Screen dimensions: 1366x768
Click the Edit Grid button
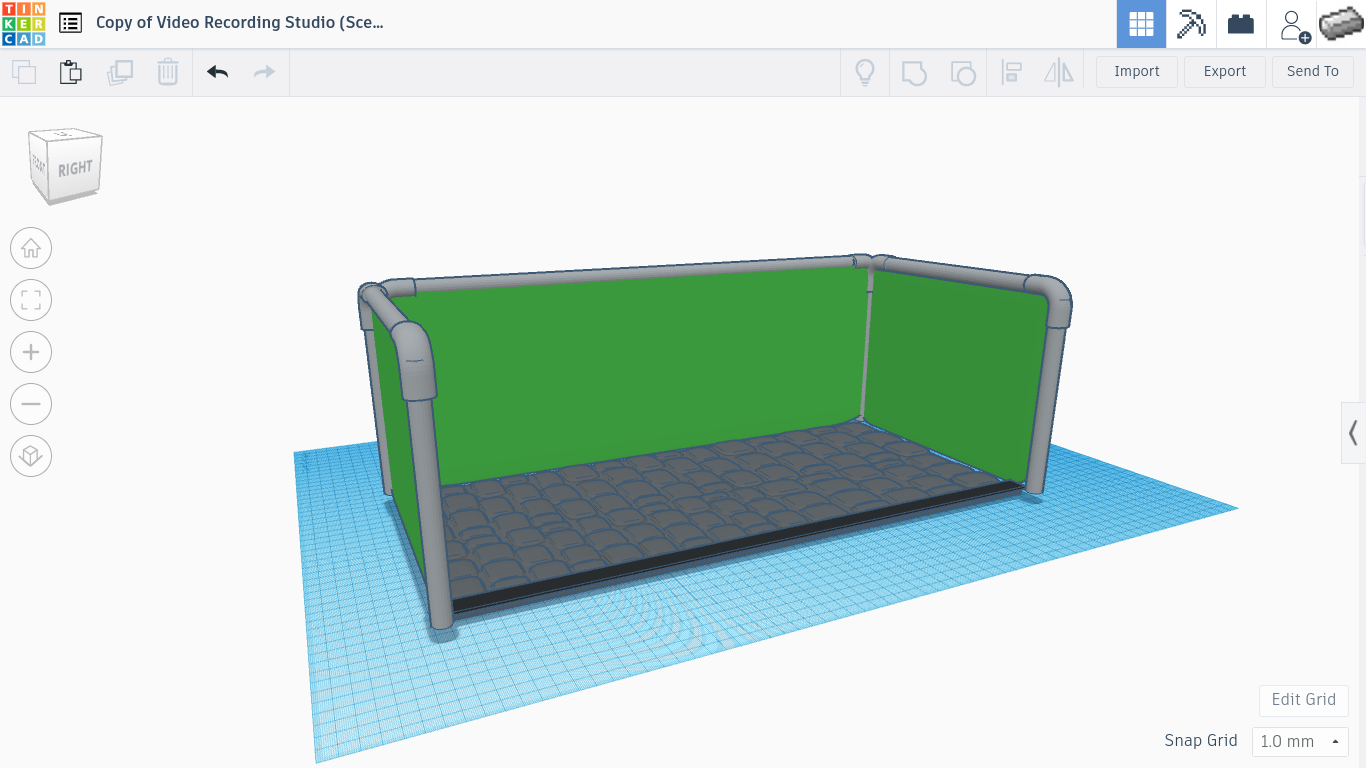pyautogui.click(x=1304, y=700)
